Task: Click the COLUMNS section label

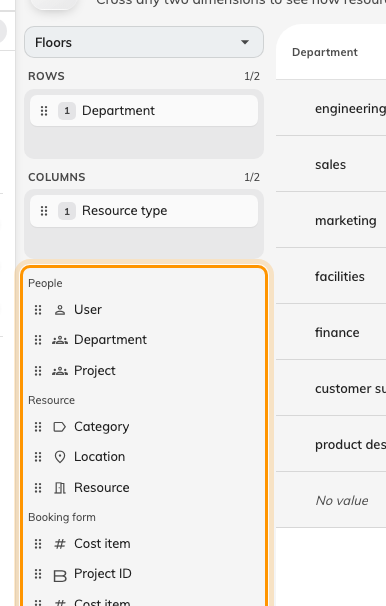Action: pyautogui.click(x=57, y=177)
